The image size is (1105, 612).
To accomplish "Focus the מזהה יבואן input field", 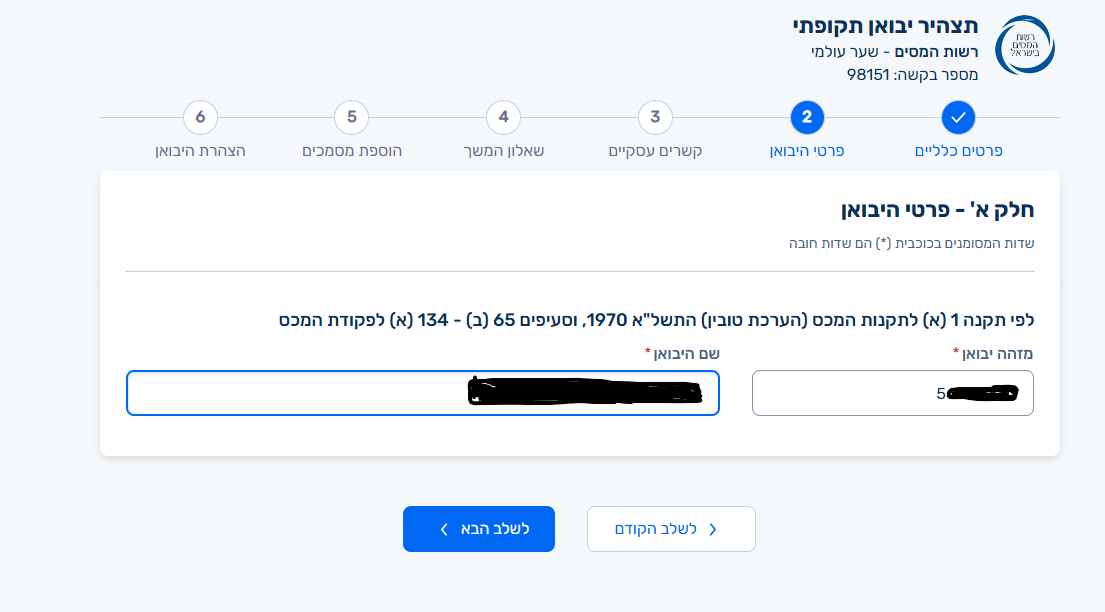I will (893, 393).
